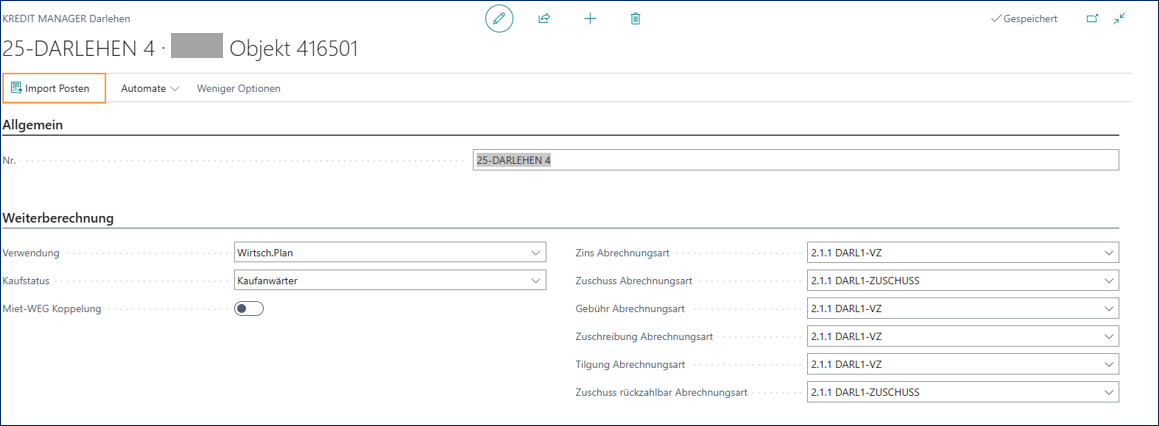Open record in new window icon

(x=1092, y=19)
